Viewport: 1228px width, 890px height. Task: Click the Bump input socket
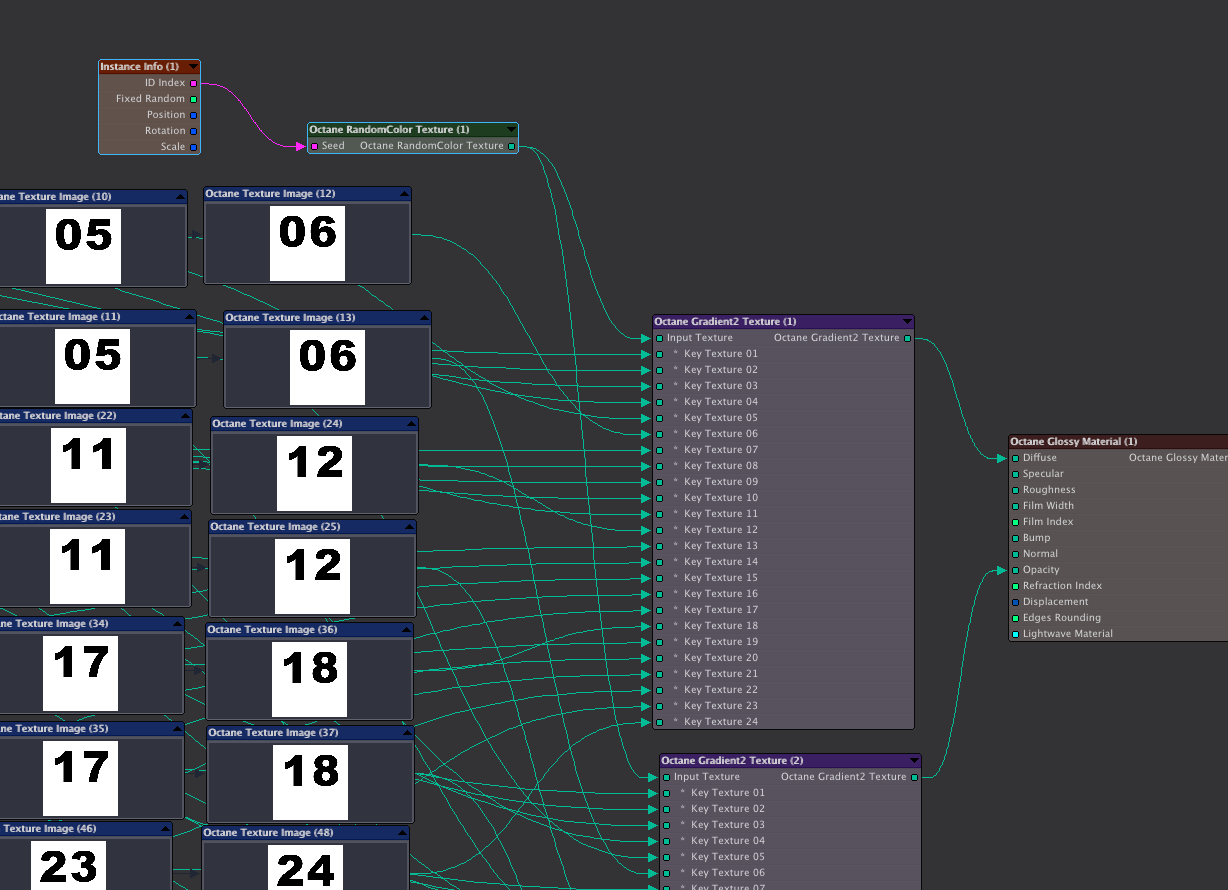[x=1015, y=538]
